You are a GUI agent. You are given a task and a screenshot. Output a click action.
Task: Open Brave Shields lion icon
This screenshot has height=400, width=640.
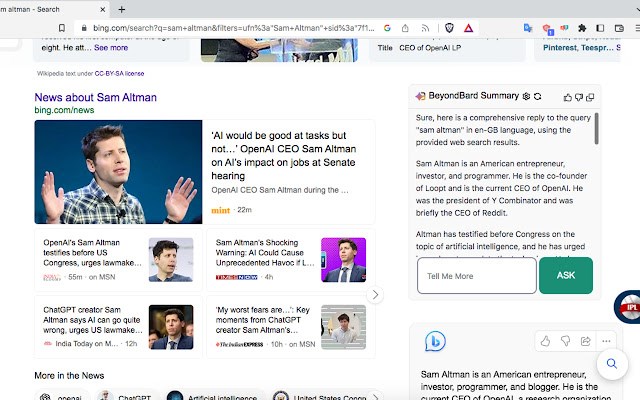click(449, 28)
